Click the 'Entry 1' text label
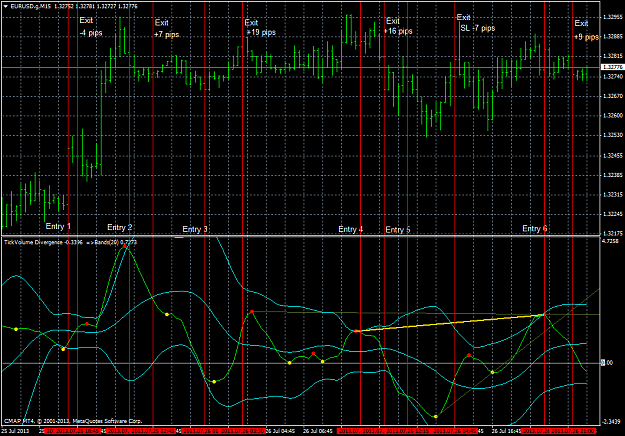The height and width of the screenshot is (436, 625). click(58, 226)
